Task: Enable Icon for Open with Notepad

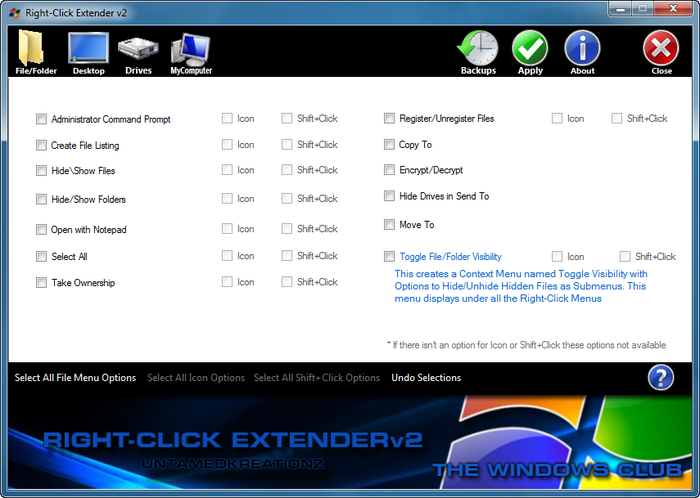Action: click(x=227, y=229)
